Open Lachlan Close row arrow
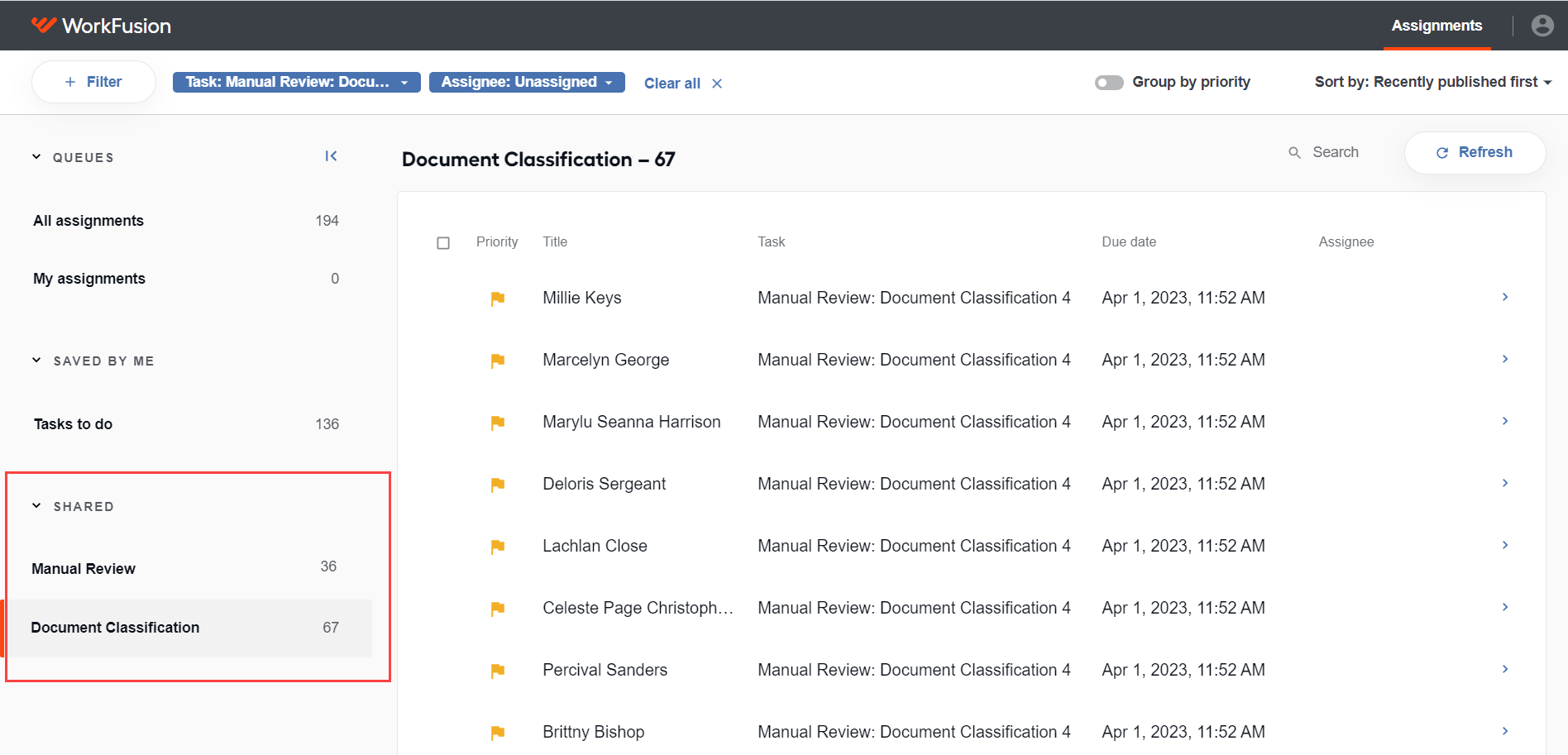 [1505, 545]
